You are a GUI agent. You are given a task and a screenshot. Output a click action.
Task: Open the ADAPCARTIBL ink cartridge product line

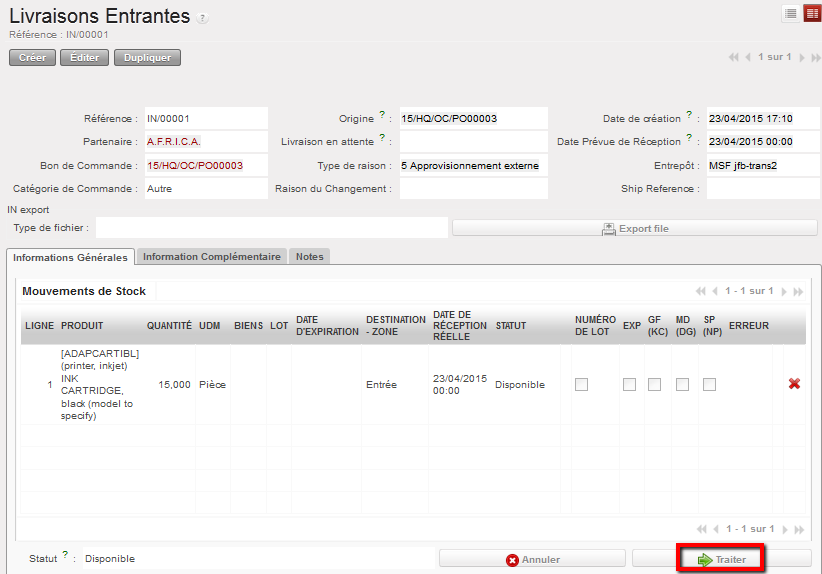pos(100,385)
